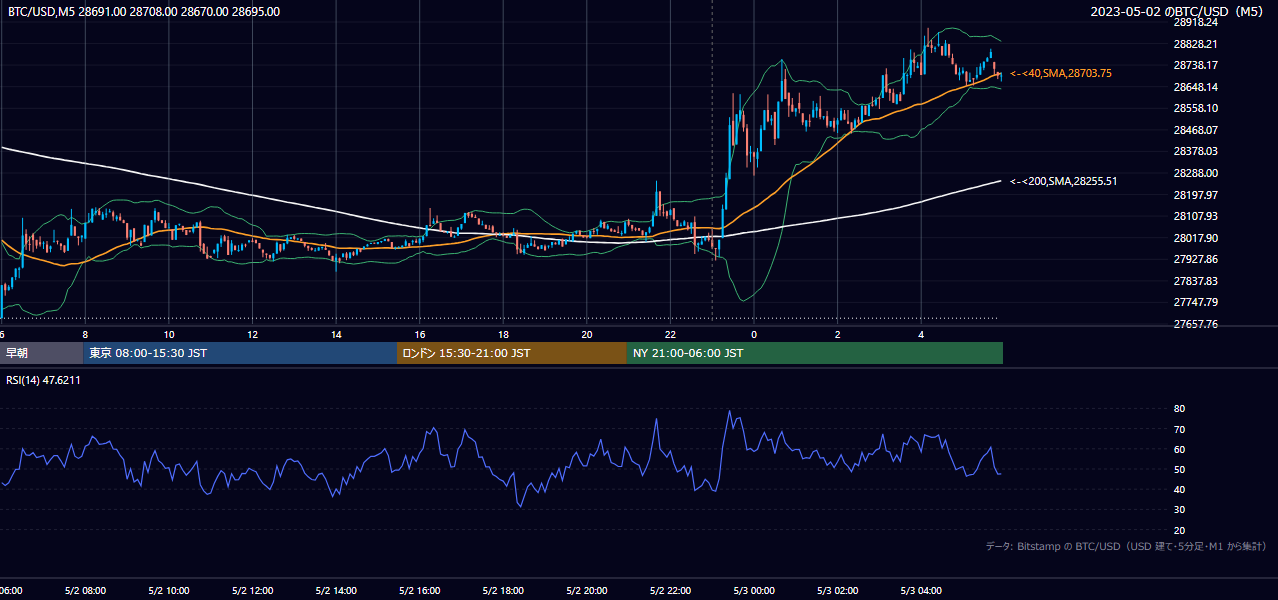
Task: Click the 5/2 10:00 date label
Action: click(x=169, y=591)
